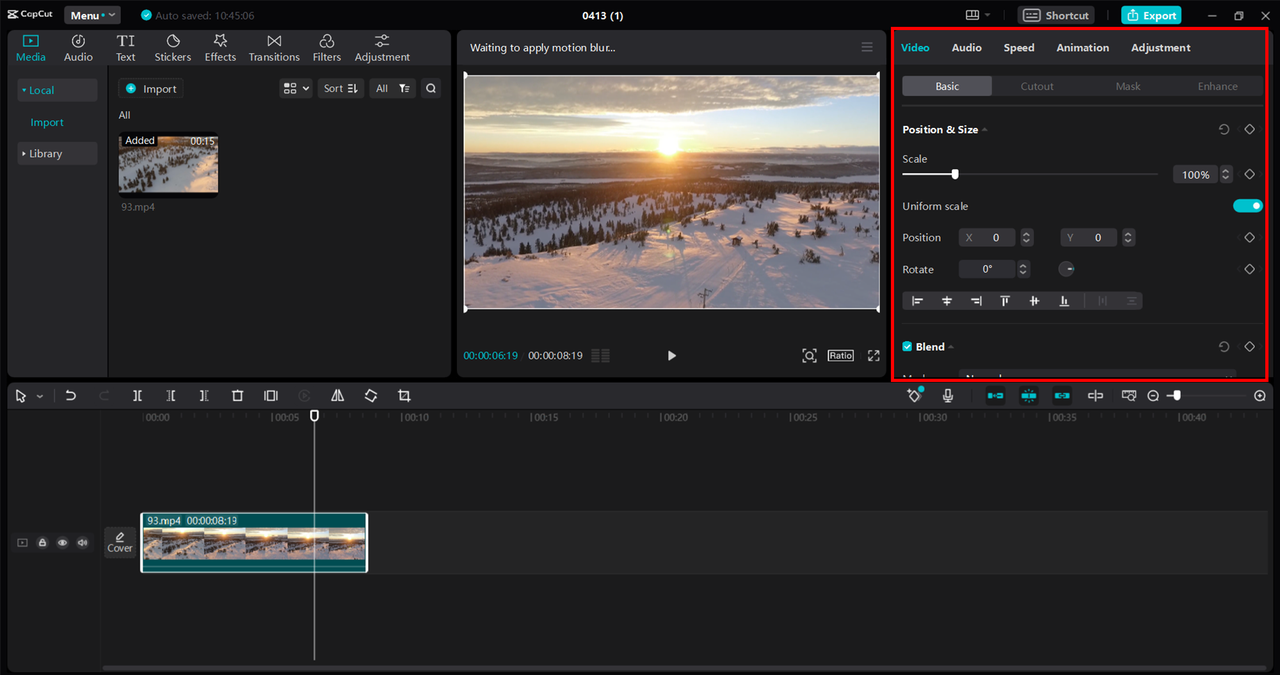1280x675 pixels.
Task: Delete the selected clip with the trash icon
Action: [x=237, y=396]
